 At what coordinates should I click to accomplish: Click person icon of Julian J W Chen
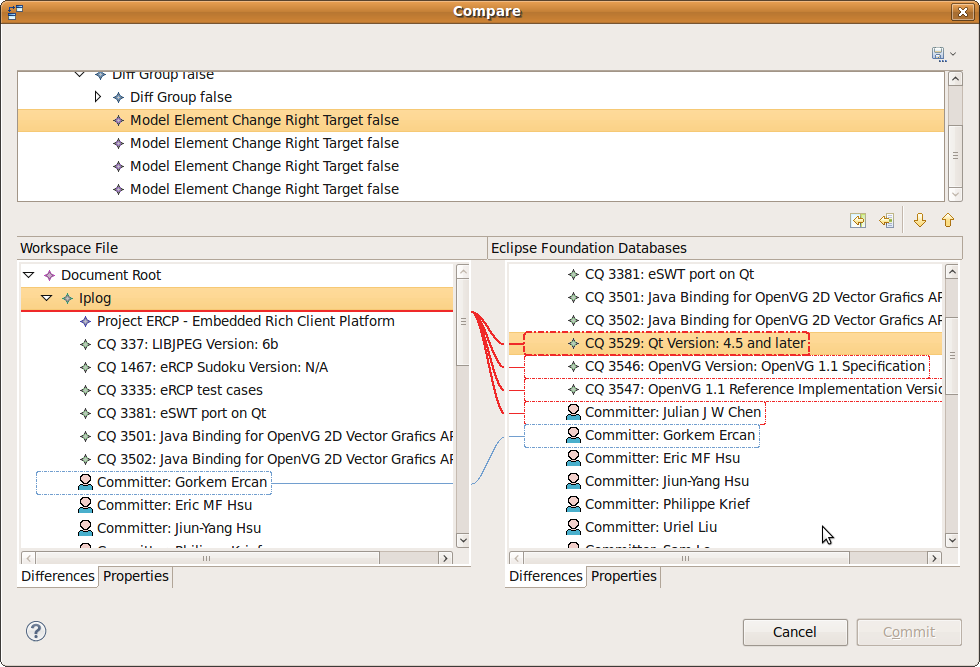point(573,413)
